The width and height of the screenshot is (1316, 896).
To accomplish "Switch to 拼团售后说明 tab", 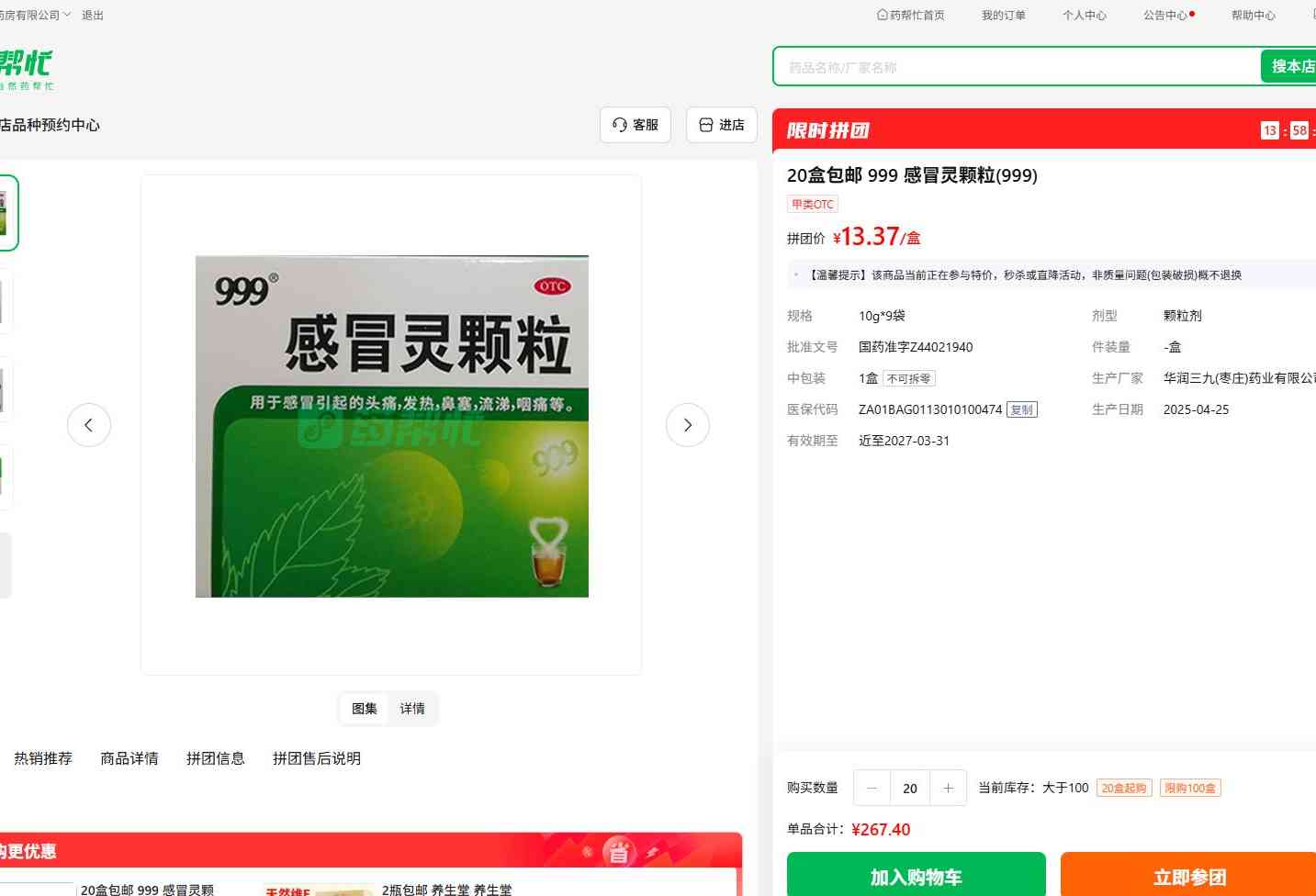I will 317,758.
